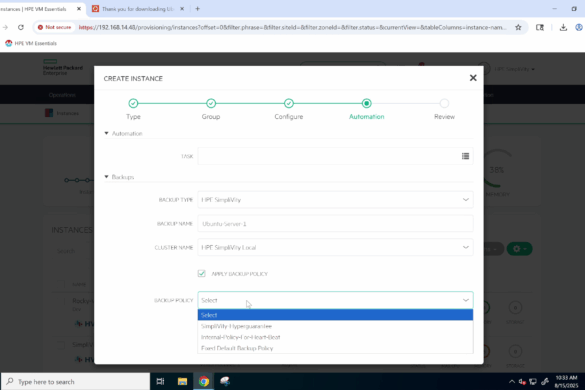Open HPE VM Essentials bookmark
The height and width of the screenshot is (390, 585).
click(x=31, y=43)
